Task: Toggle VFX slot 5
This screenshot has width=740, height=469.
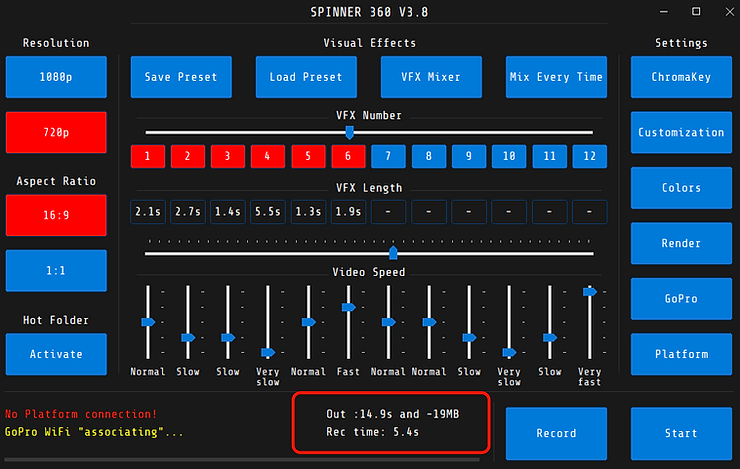Action: click(x=308, y=156)
